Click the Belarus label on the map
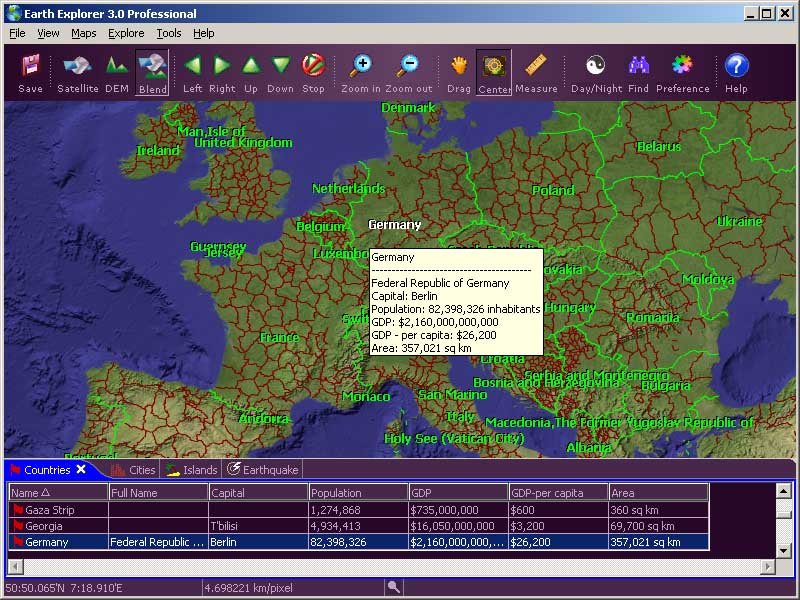This screenshot has width=800, height=600. 659,146
